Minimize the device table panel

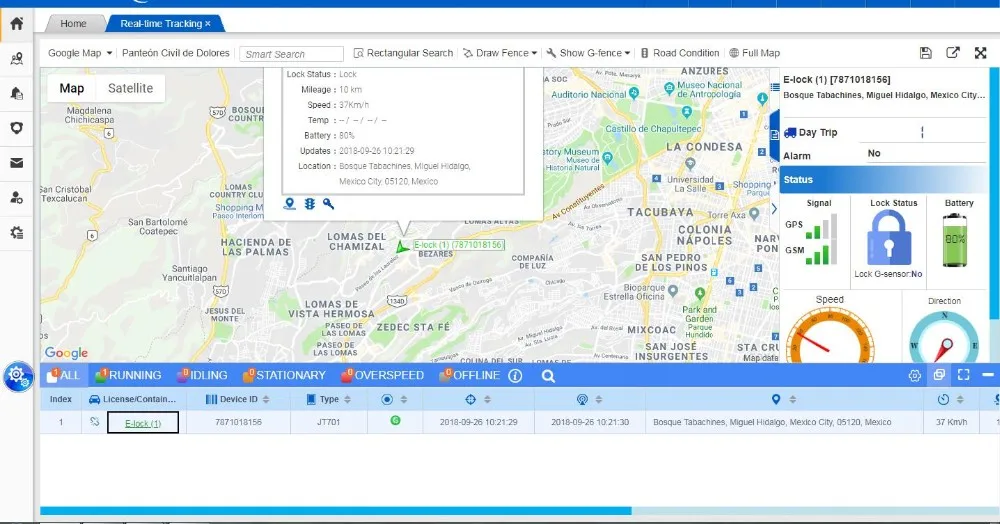pos(988,375)
